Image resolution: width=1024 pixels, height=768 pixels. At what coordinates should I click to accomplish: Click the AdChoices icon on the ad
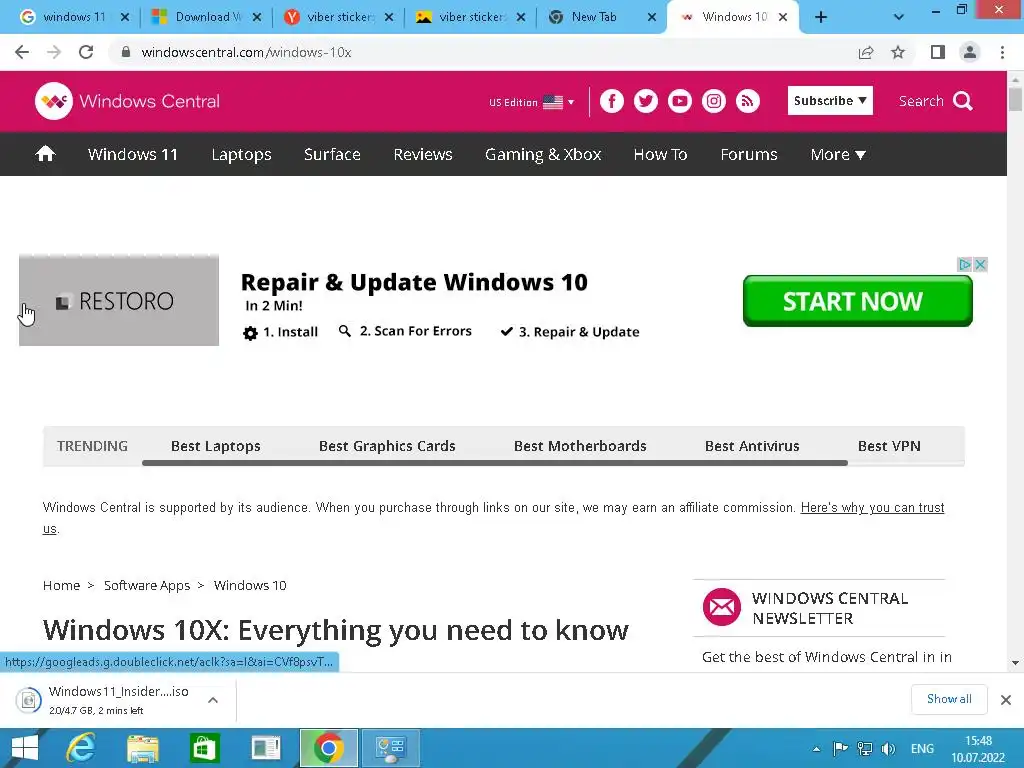(965, 264)
